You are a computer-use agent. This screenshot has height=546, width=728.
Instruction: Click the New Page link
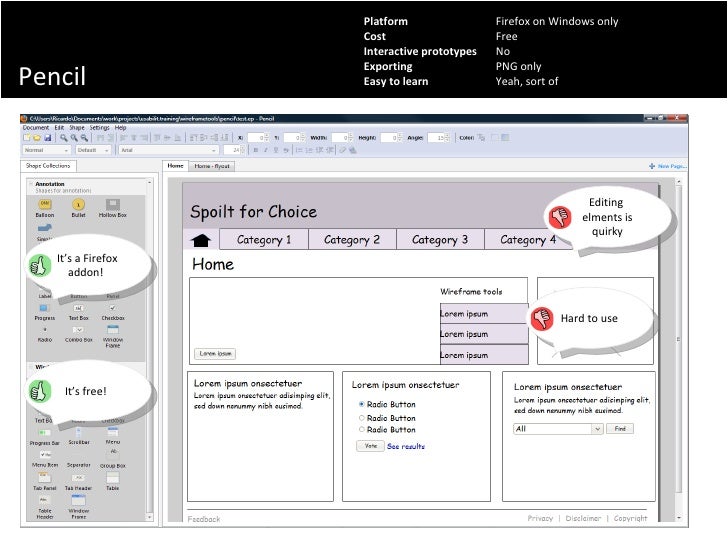[x=668, y=166]
